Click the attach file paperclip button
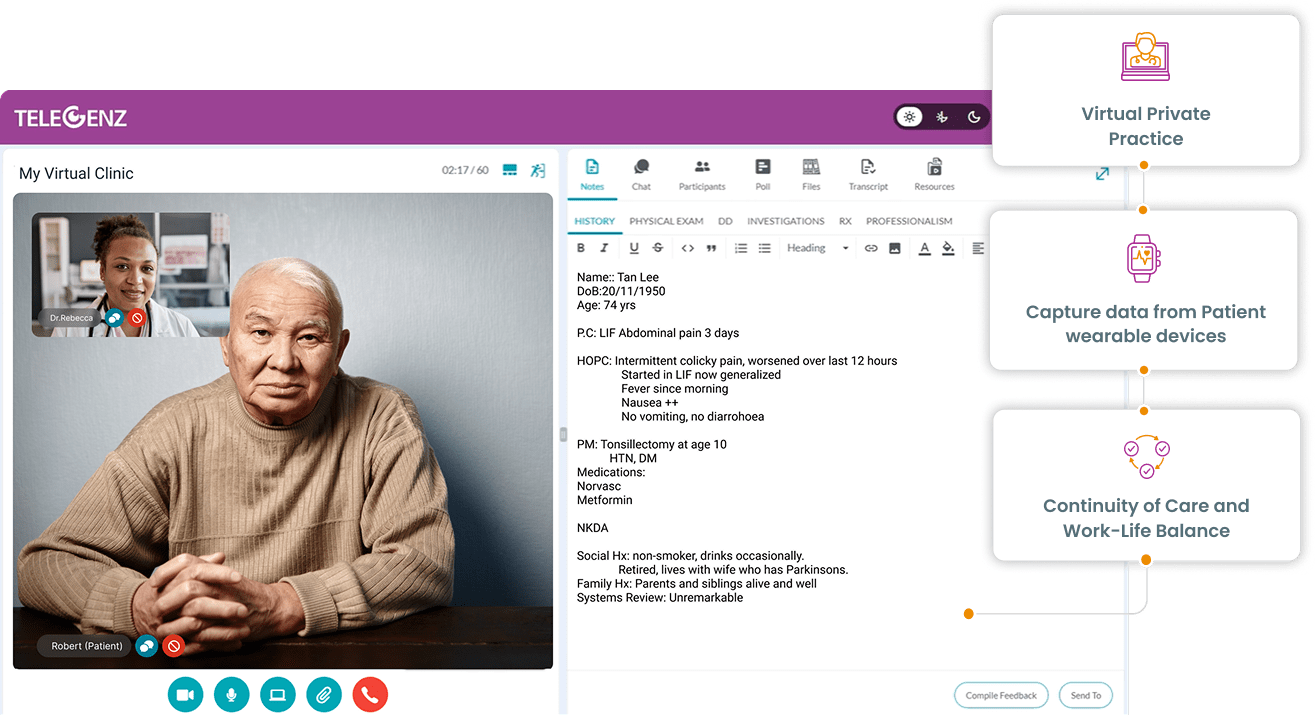 324,694
